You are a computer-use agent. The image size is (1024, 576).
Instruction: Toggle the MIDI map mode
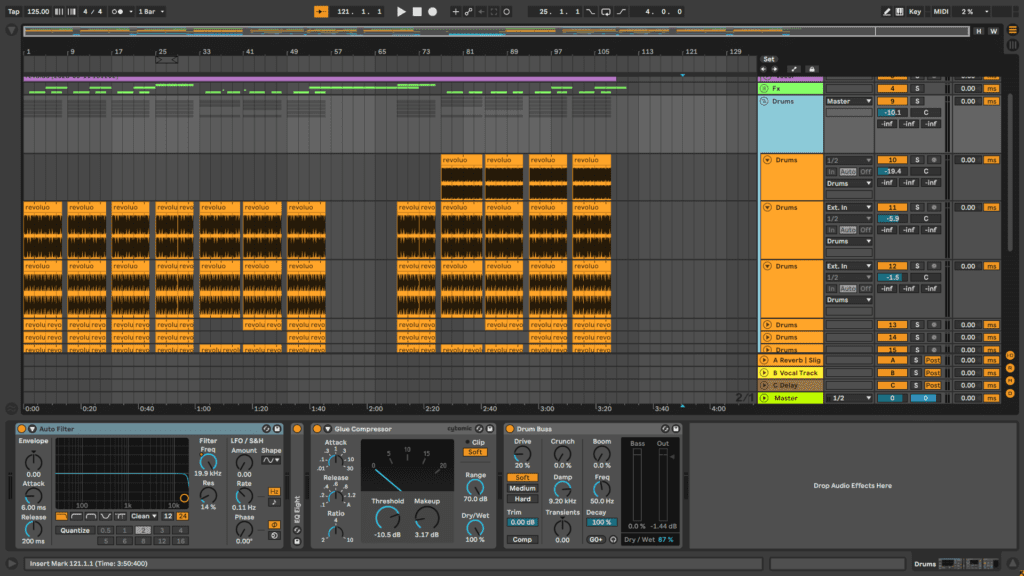click(x=941, y=12)
